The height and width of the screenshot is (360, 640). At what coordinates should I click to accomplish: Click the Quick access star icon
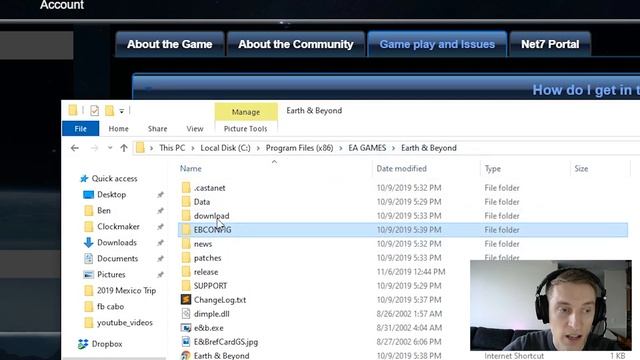84,178
